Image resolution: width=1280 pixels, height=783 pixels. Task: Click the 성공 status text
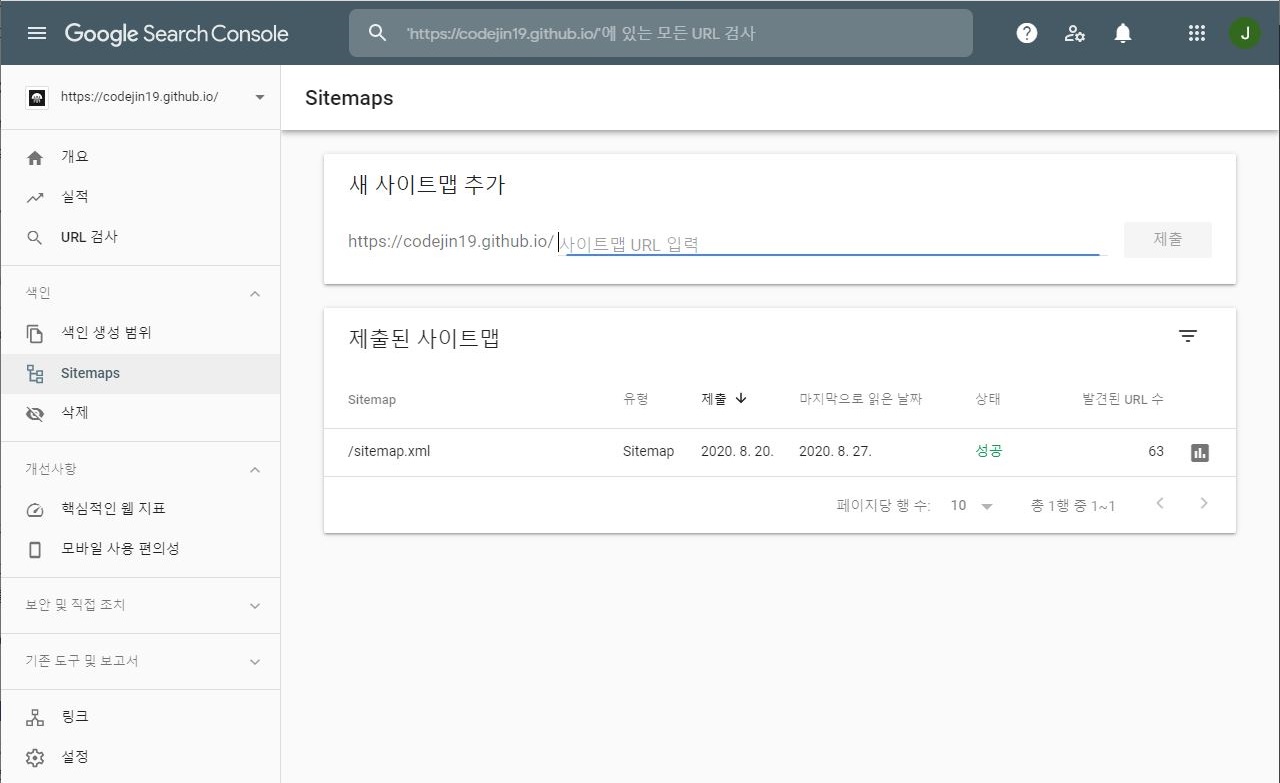tap(989, 451)
